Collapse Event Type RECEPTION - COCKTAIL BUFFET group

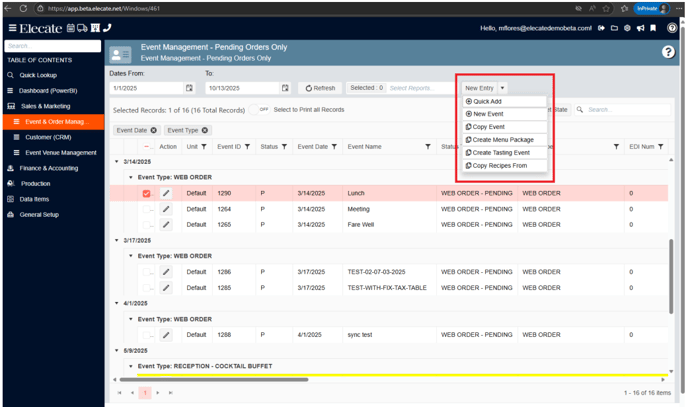coord(131,366)
